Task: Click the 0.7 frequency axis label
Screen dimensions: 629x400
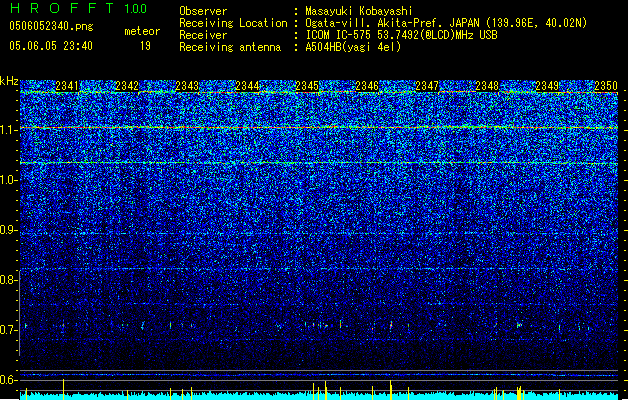Action: click(9, 330)
